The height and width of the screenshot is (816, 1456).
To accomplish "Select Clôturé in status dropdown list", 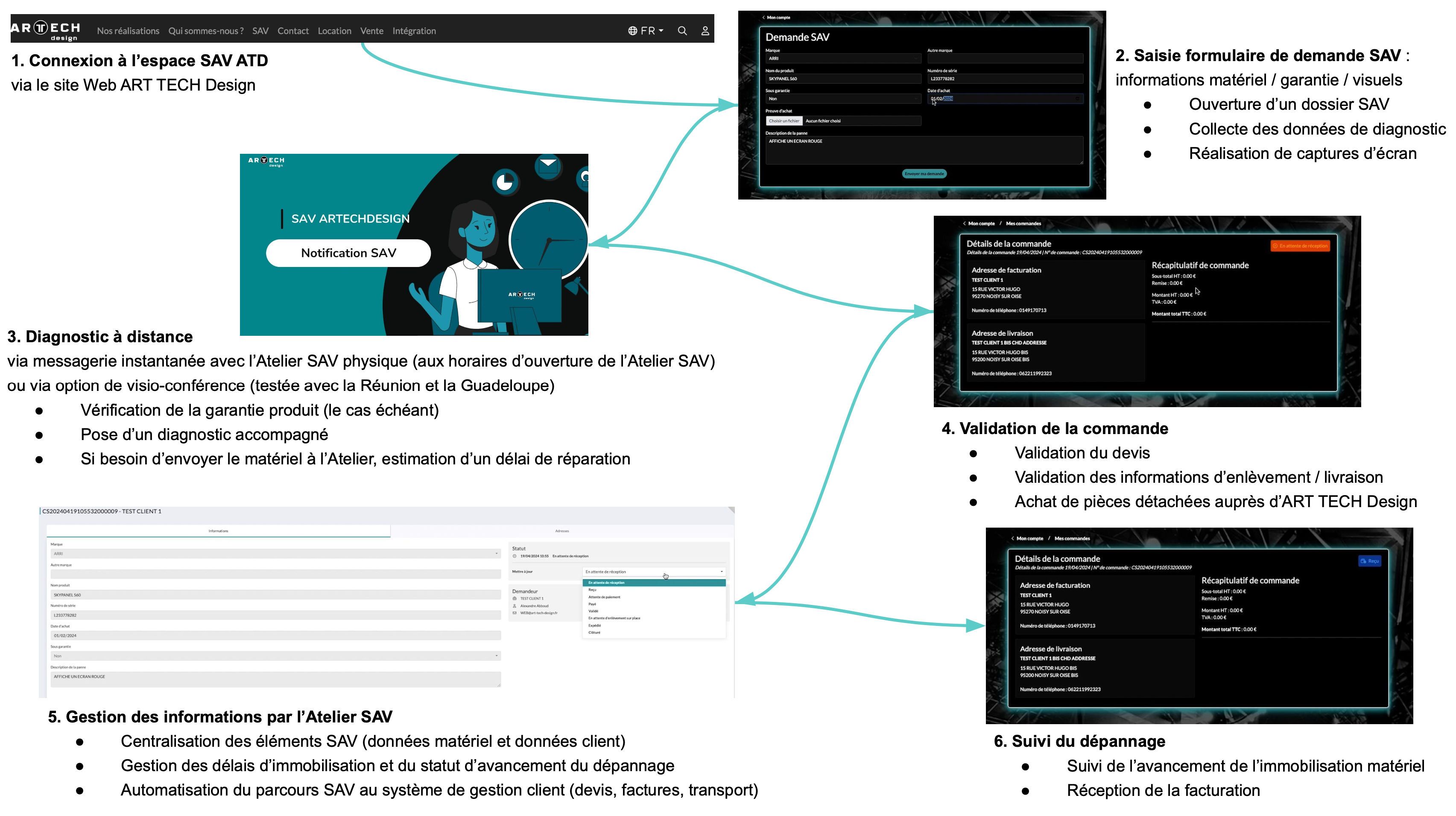I will [653, 632].
